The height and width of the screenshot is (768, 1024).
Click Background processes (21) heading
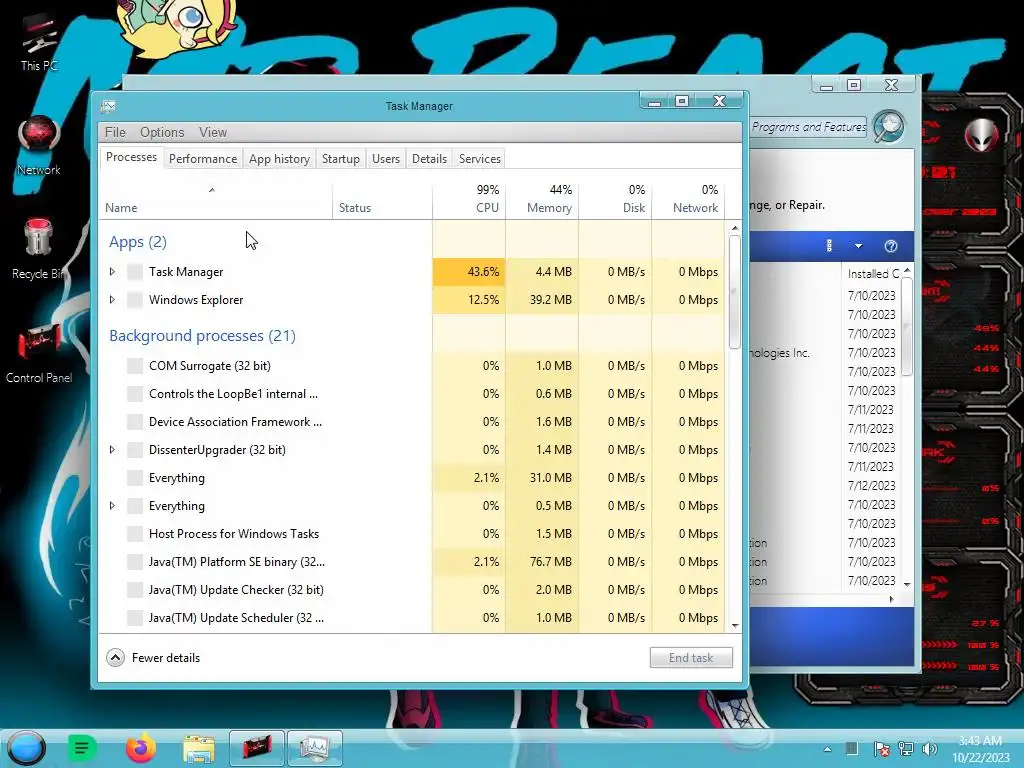202,336
